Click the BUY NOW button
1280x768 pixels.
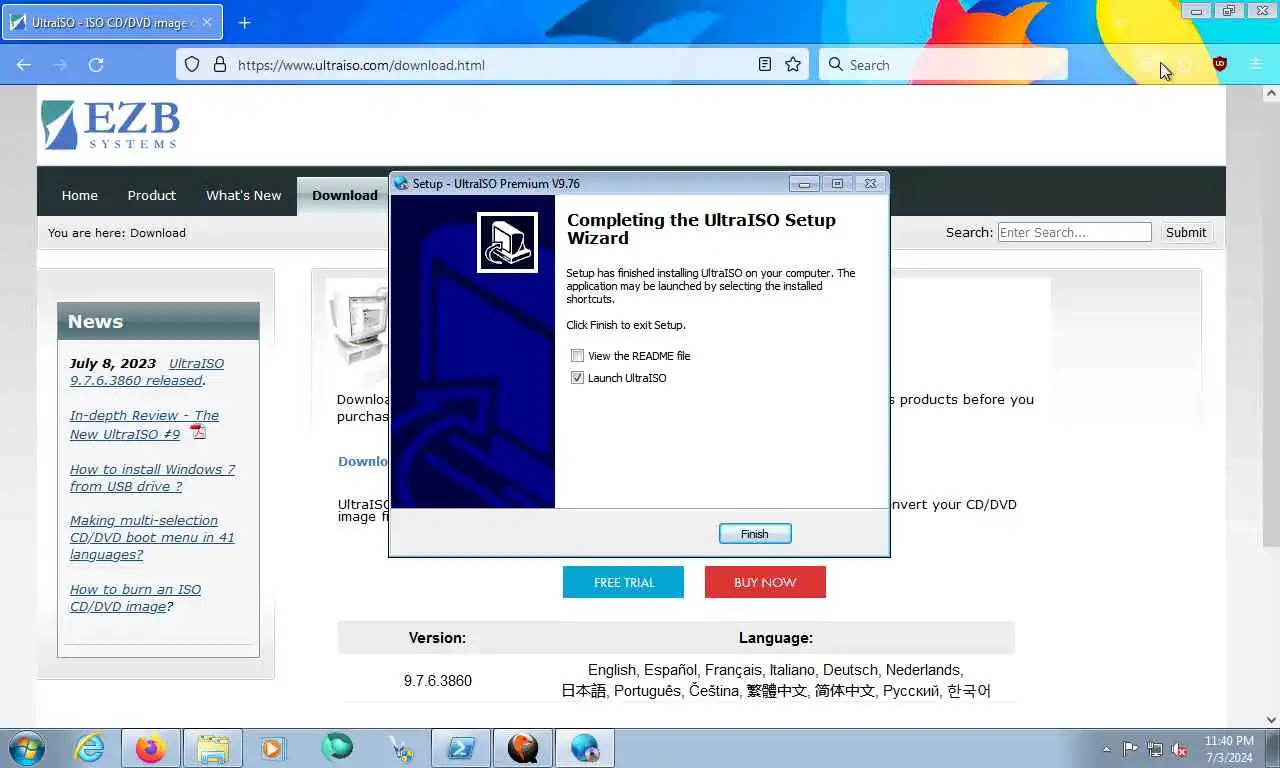pos(765,582)
